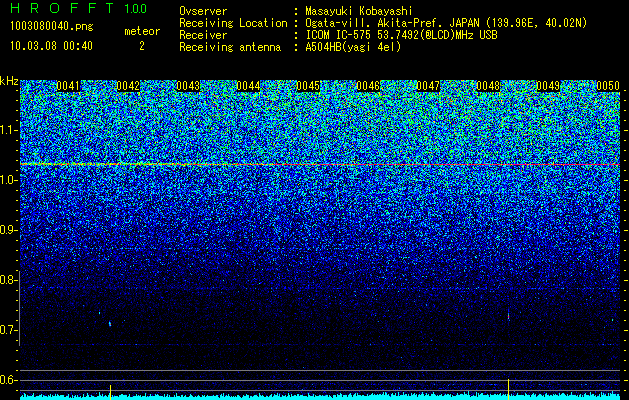
Task: Select the name Masayuki Kobayashi
Action: tap(358, 11)
